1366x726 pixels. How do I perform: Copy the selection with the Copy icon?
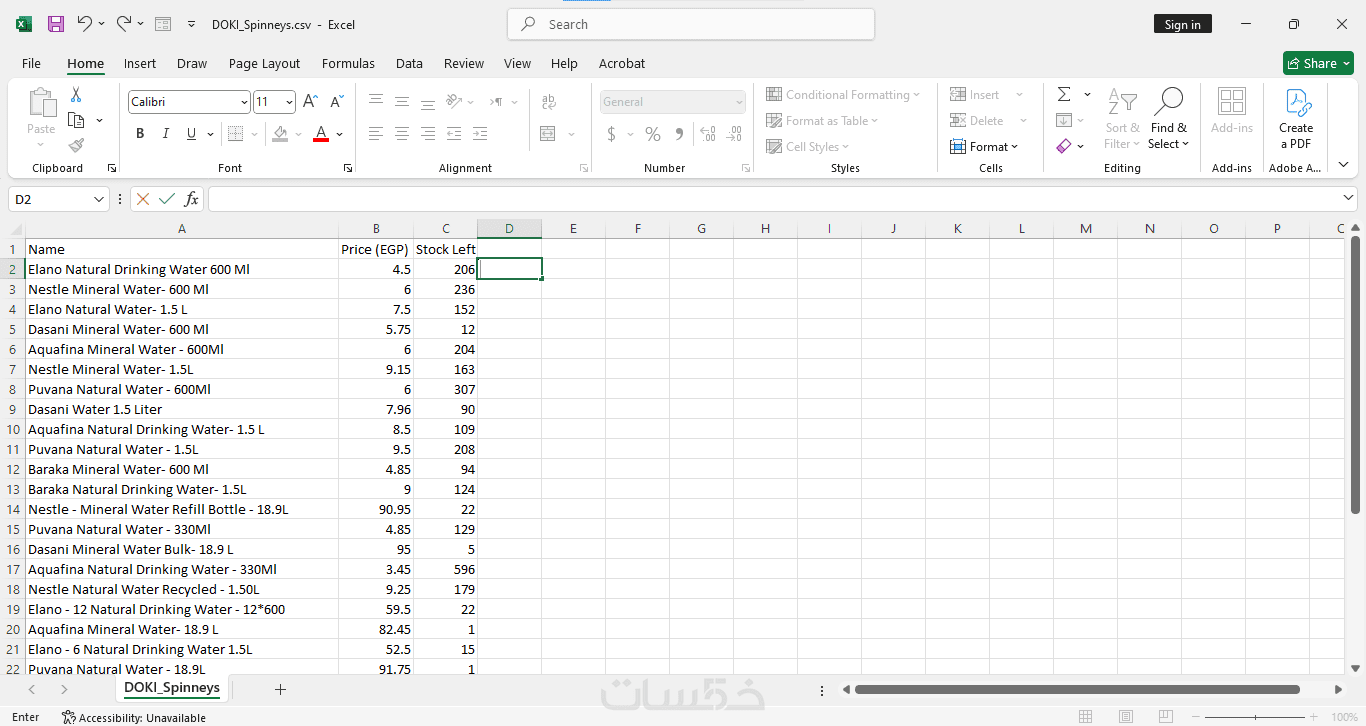76,120
